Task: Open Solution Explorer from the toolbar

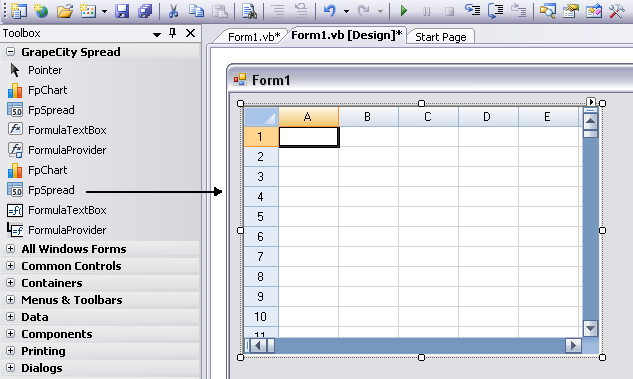Action: click(547, 11)
